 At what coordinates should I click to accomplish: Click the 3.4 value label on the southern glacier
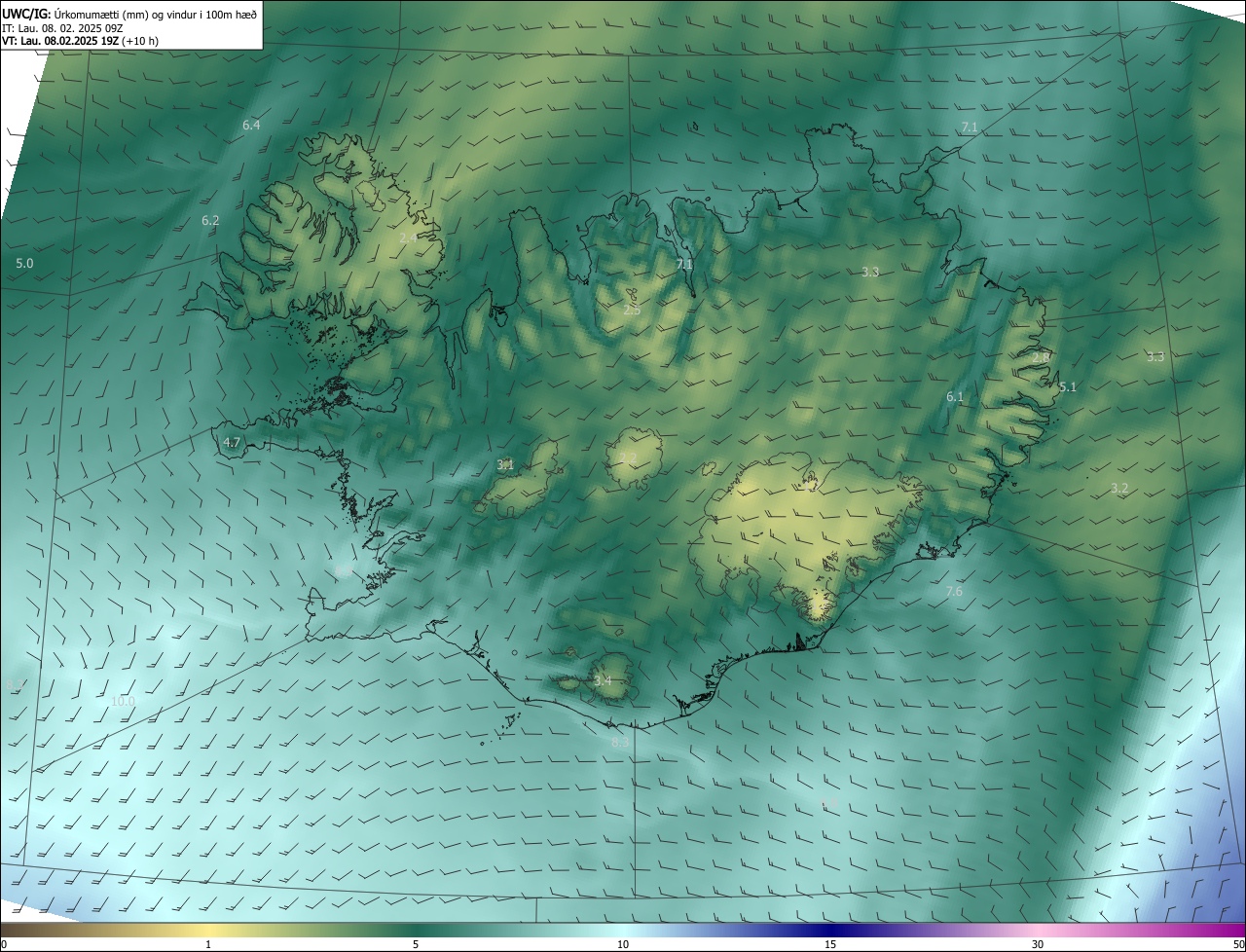[603, 680]
